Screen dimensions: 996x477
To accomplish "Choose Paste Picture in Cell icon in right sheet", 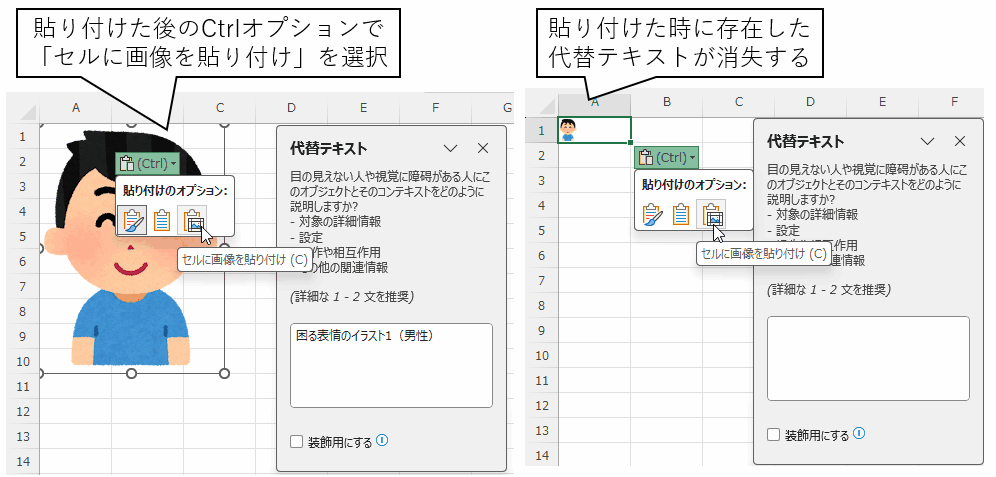I will pos(710,214).
